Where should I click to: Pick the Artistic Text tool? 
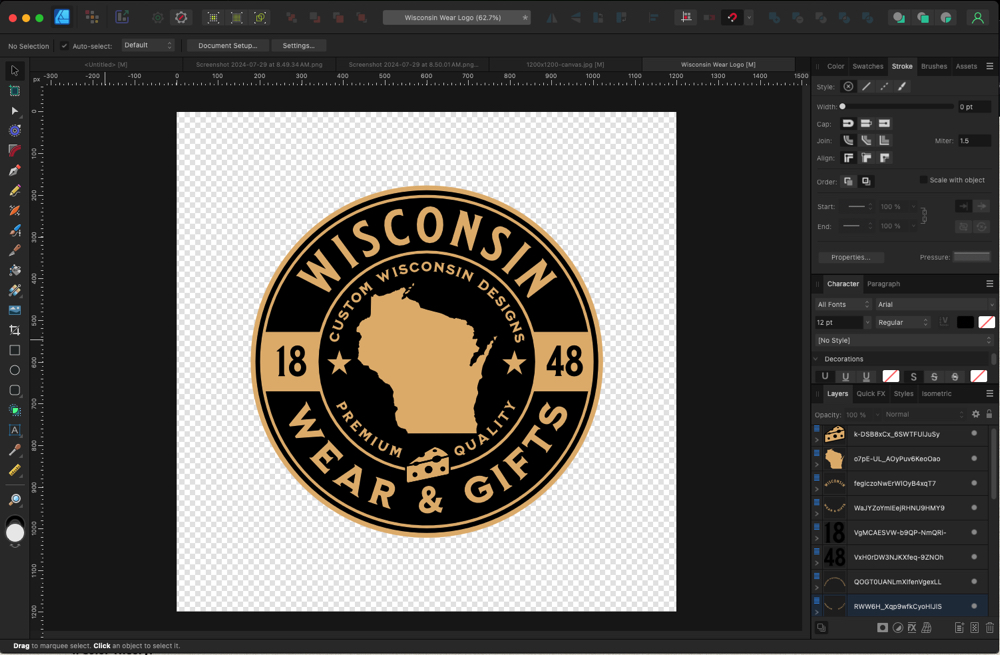(x=15, y=430)
